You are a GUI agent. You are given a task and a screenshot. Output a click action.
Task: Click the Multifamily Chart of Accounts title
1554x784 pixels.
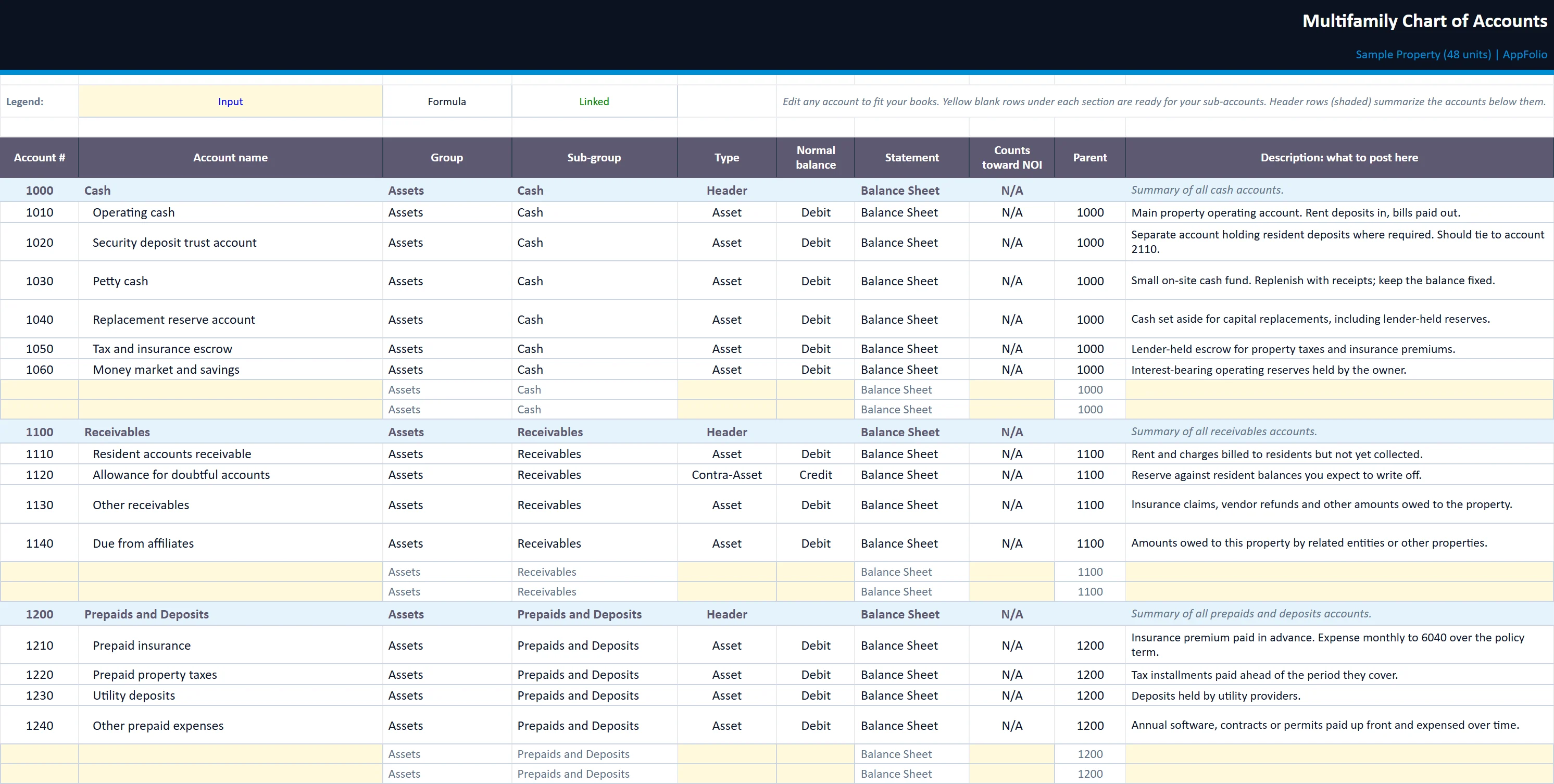[1424, 21]
